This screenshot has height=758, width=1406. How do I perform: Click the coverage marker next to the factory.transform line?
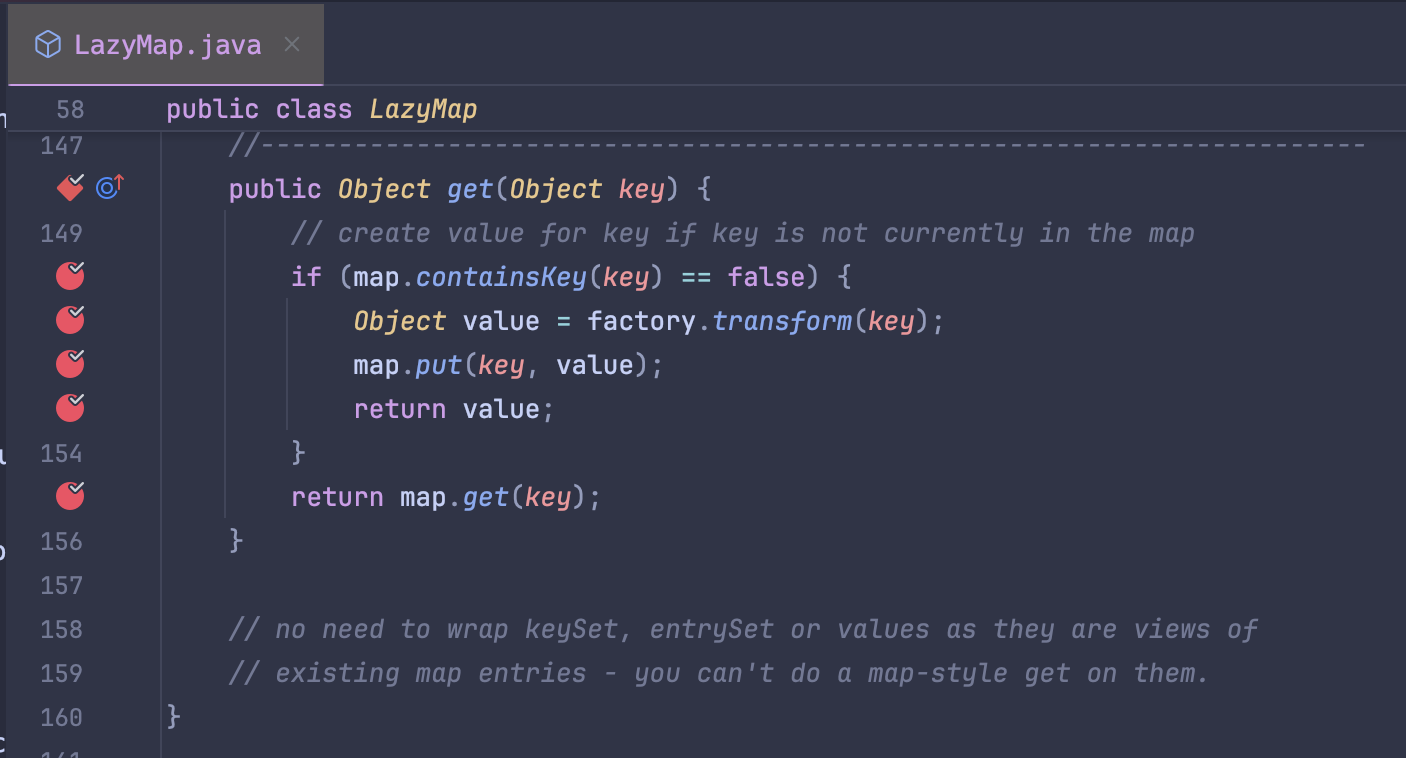69,320
